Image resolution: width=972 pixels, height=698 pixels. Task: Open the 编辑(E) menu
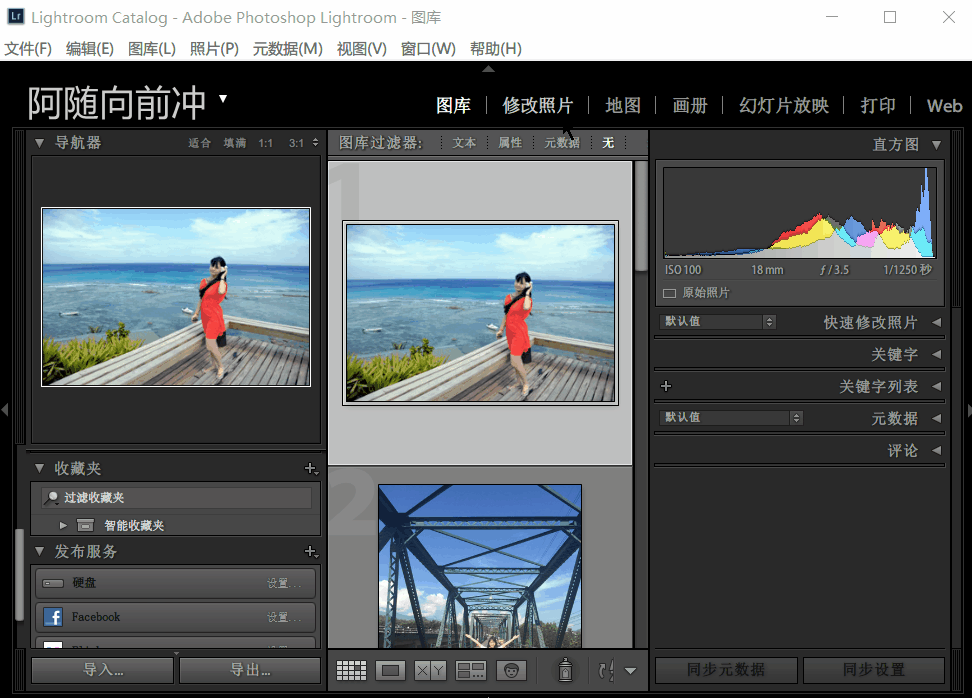[90, 49]
